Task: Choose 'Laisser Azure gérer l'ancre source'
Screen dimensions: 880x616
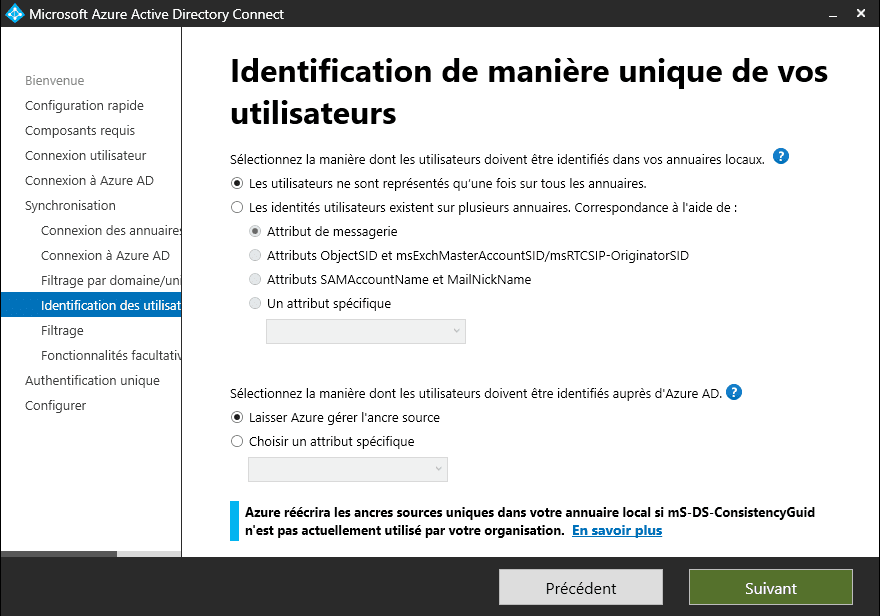Action: coord(237,417)
